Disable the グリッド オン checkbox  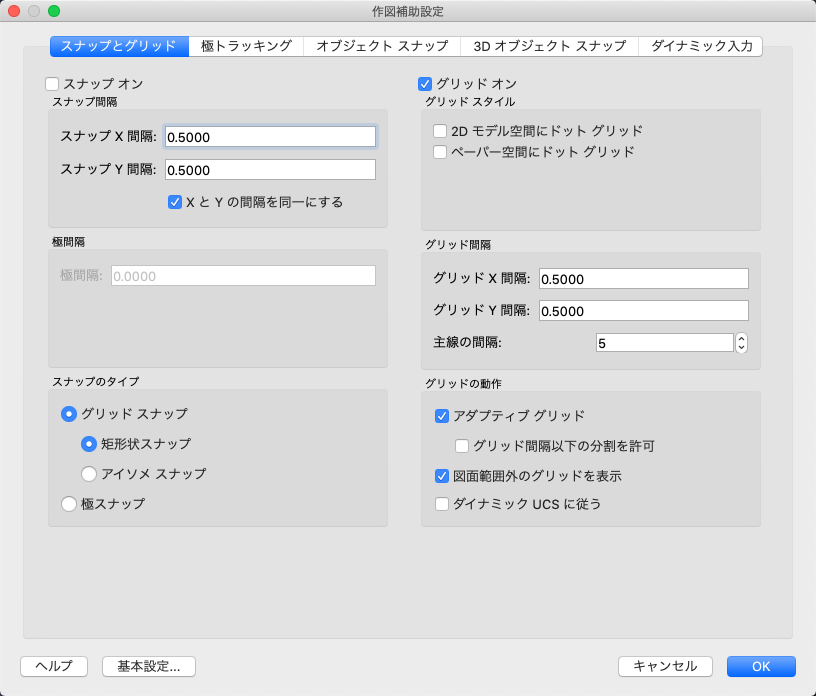(425, 84)
